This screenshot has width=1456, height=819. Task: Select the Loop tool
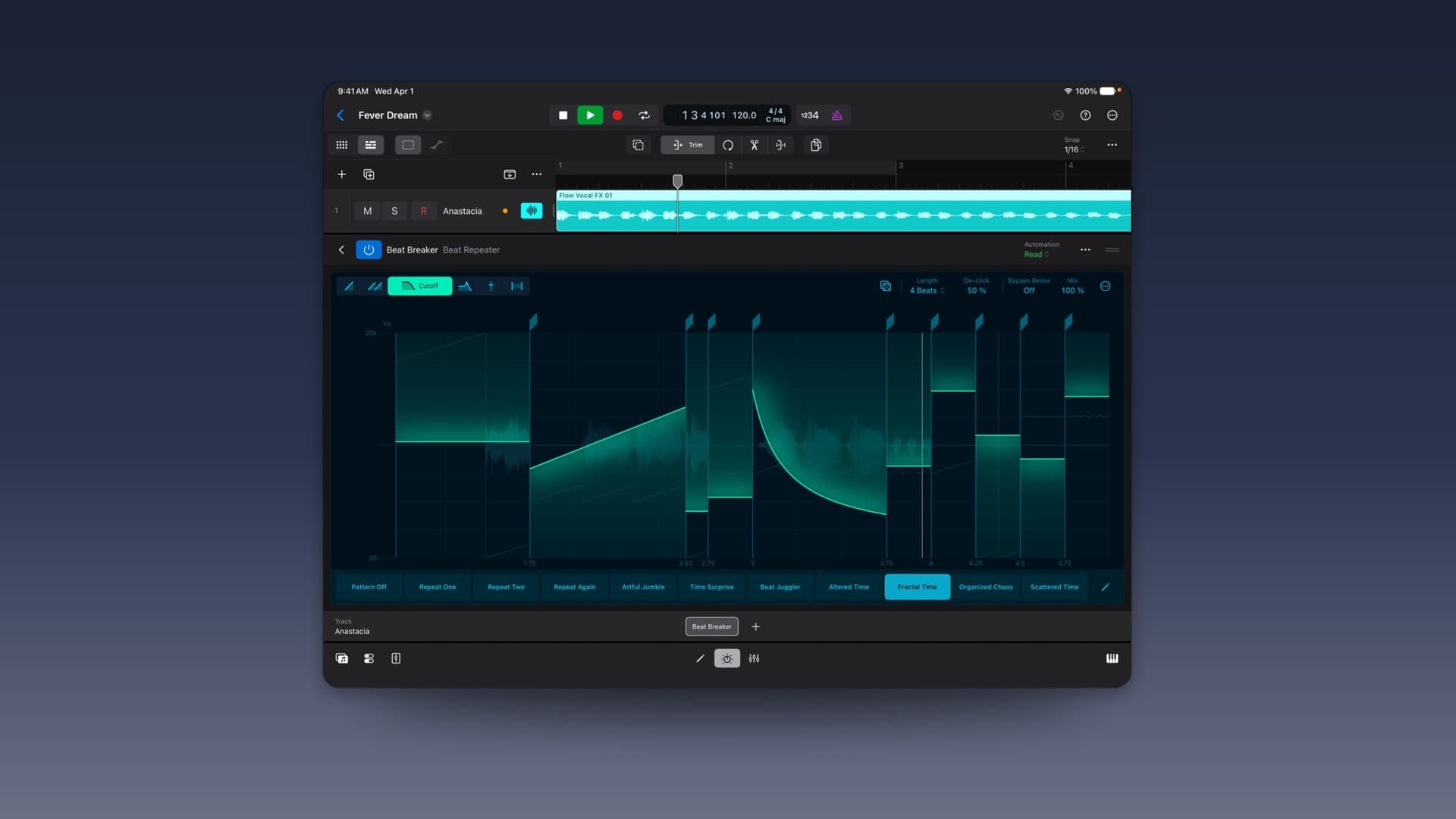[x=728, y=145]
